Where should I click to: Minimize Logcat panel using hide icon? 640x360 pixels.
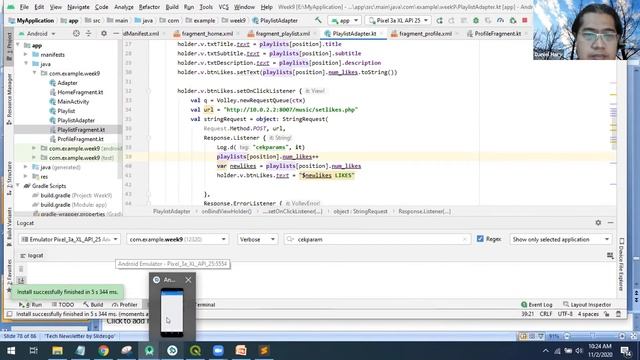click(610, 223)
